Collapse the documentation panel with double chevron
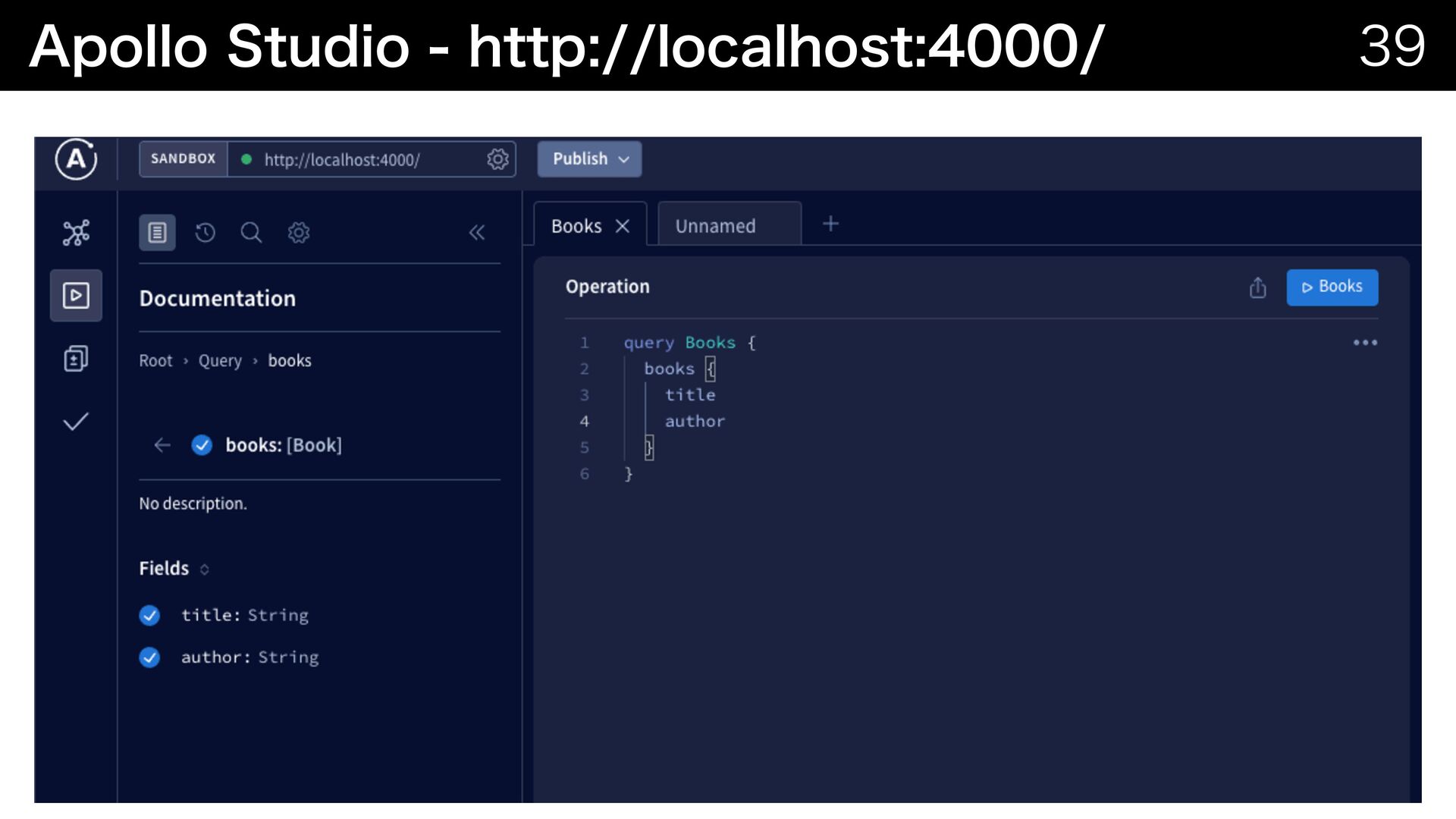The height and width of the screenshot is (819, 1456). pos(477,232)
